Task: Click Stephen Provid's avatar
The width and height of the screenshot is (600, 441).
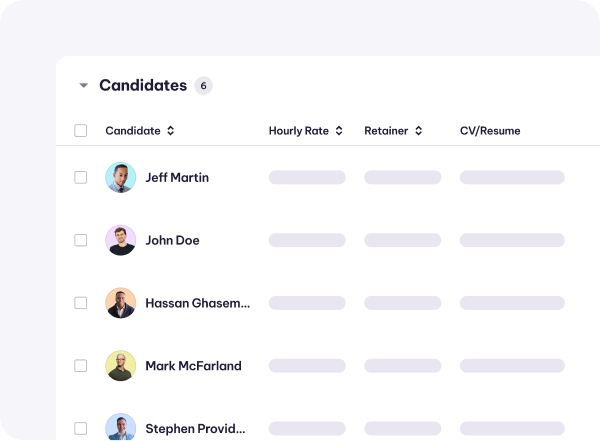Action: pos(121,427)
